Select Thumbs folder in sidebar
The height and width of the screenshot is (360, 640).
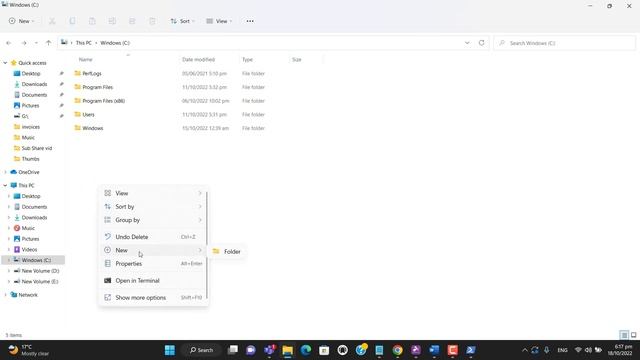[31, 159]
